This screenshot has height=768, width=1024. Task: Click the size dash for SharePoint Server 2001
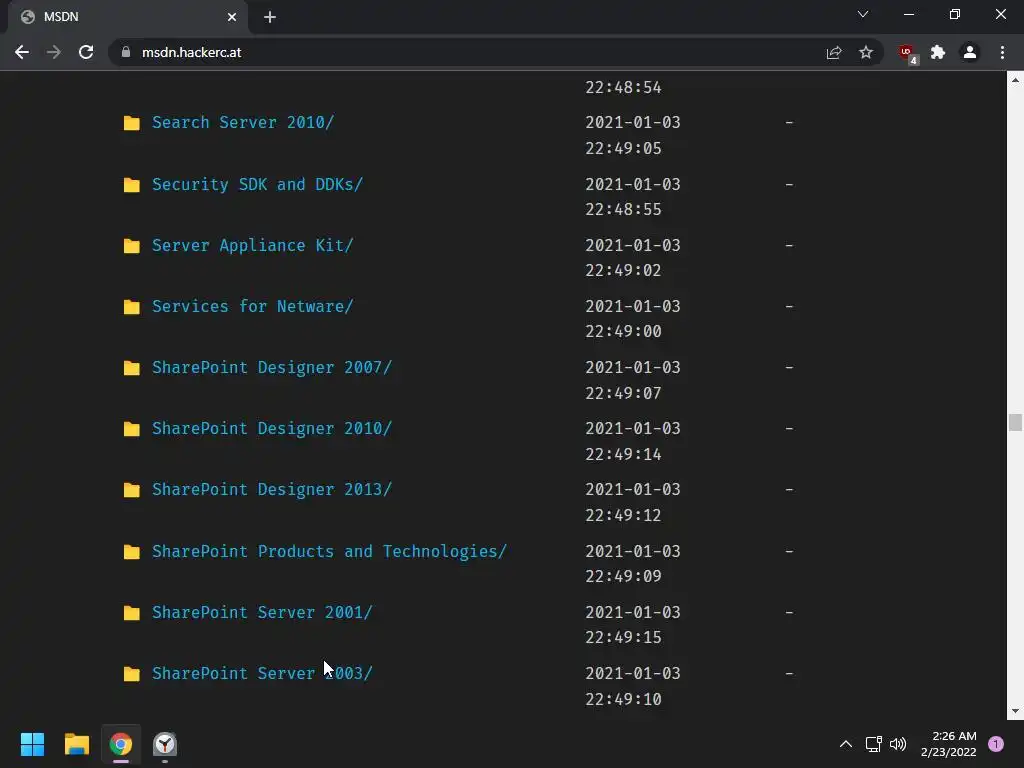click(x=789, y=613)
